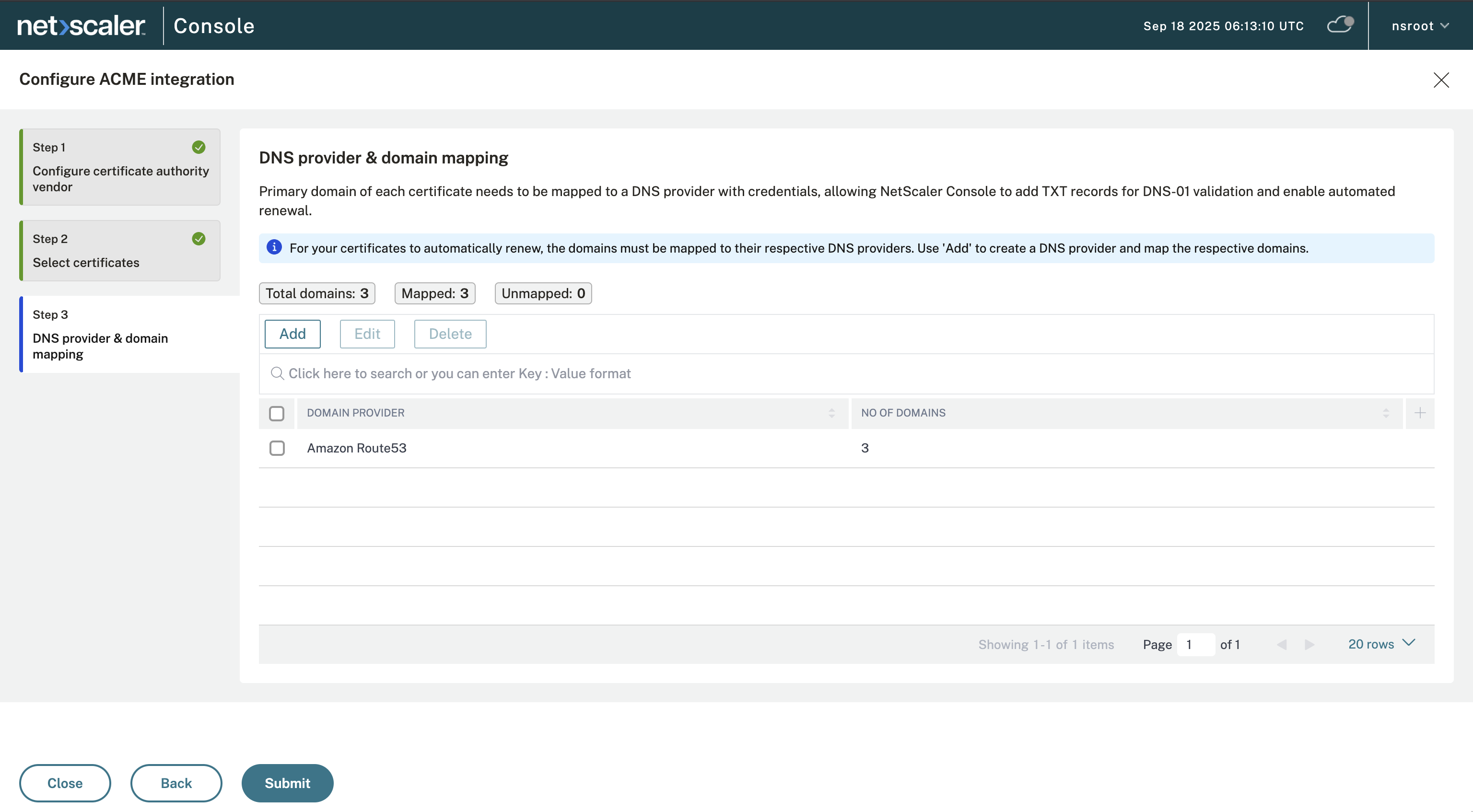Go to next page arrow
This screenshot has height=812, width=1473.
(1309, 644)
